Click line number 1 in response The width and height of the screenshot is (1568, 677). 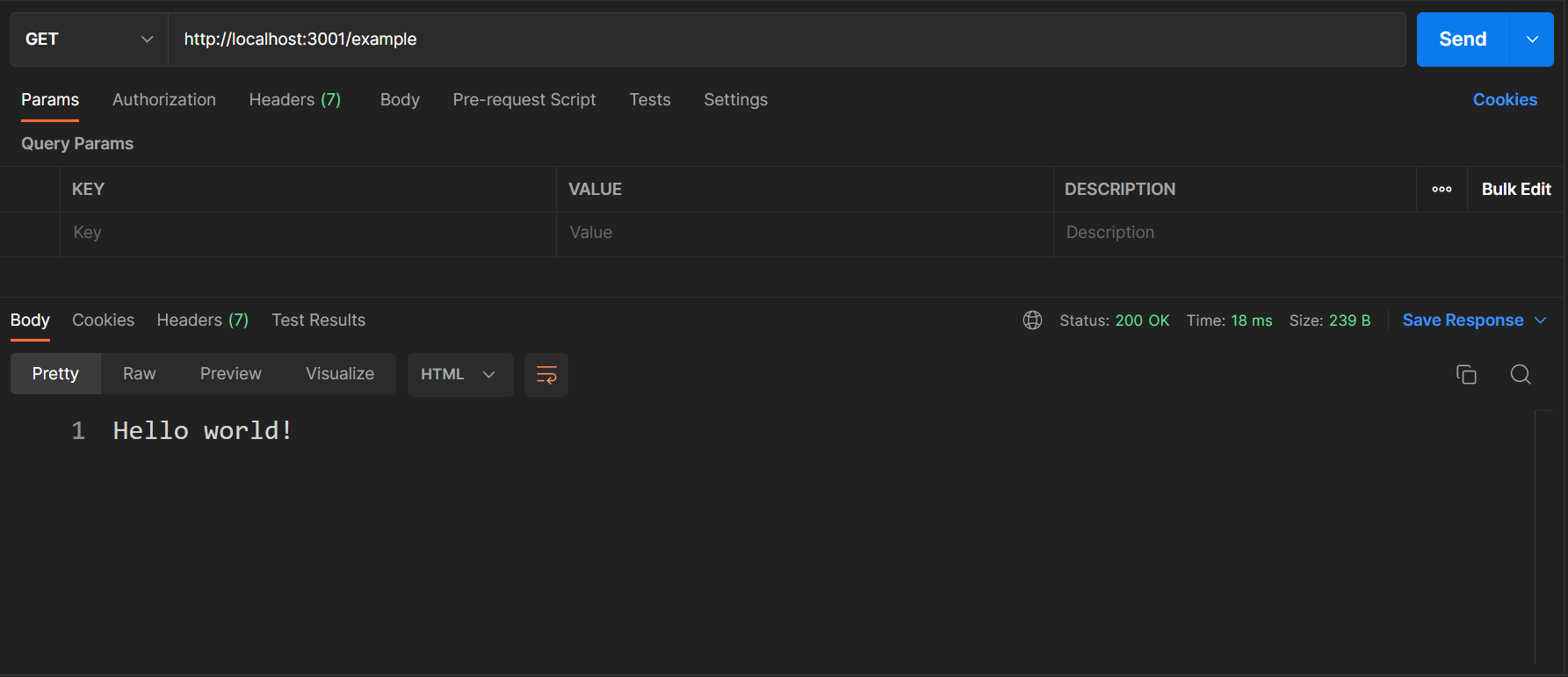pyautogui.click(x=78, y=431)
